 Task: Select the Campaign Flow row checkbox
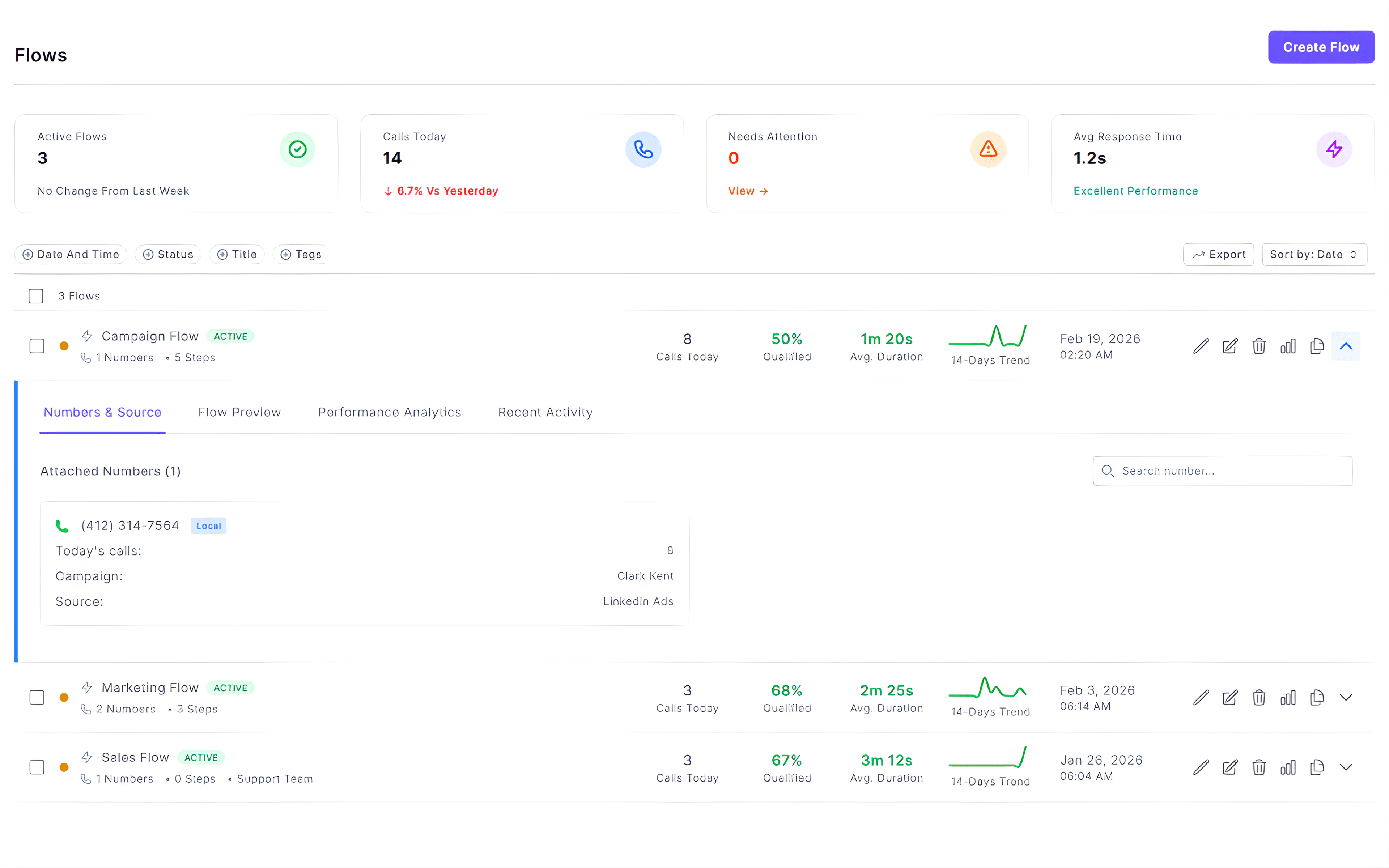pyautogui.click(x=36, y=346)
